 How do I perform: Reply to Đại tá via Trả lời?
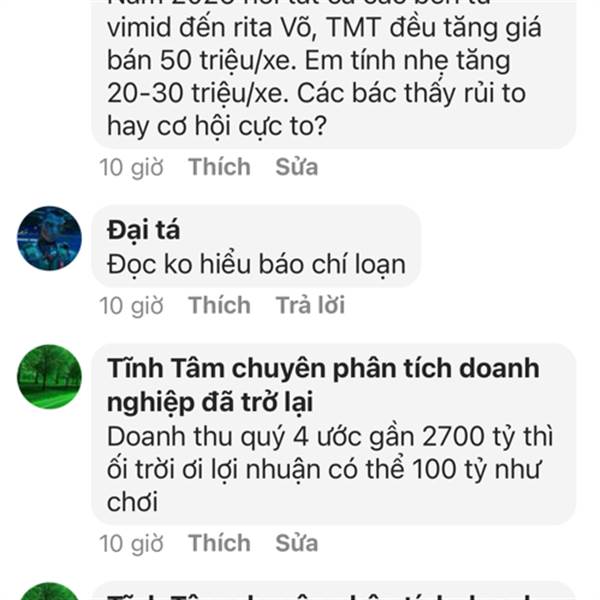(310, 305)
